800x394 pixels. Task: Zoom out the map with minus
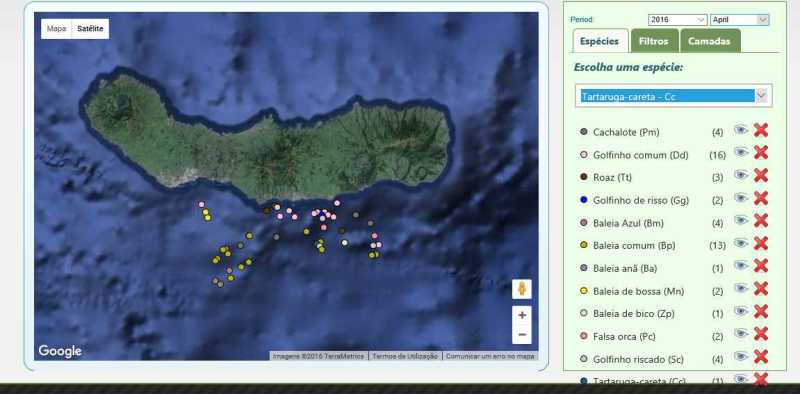[521, 335]
